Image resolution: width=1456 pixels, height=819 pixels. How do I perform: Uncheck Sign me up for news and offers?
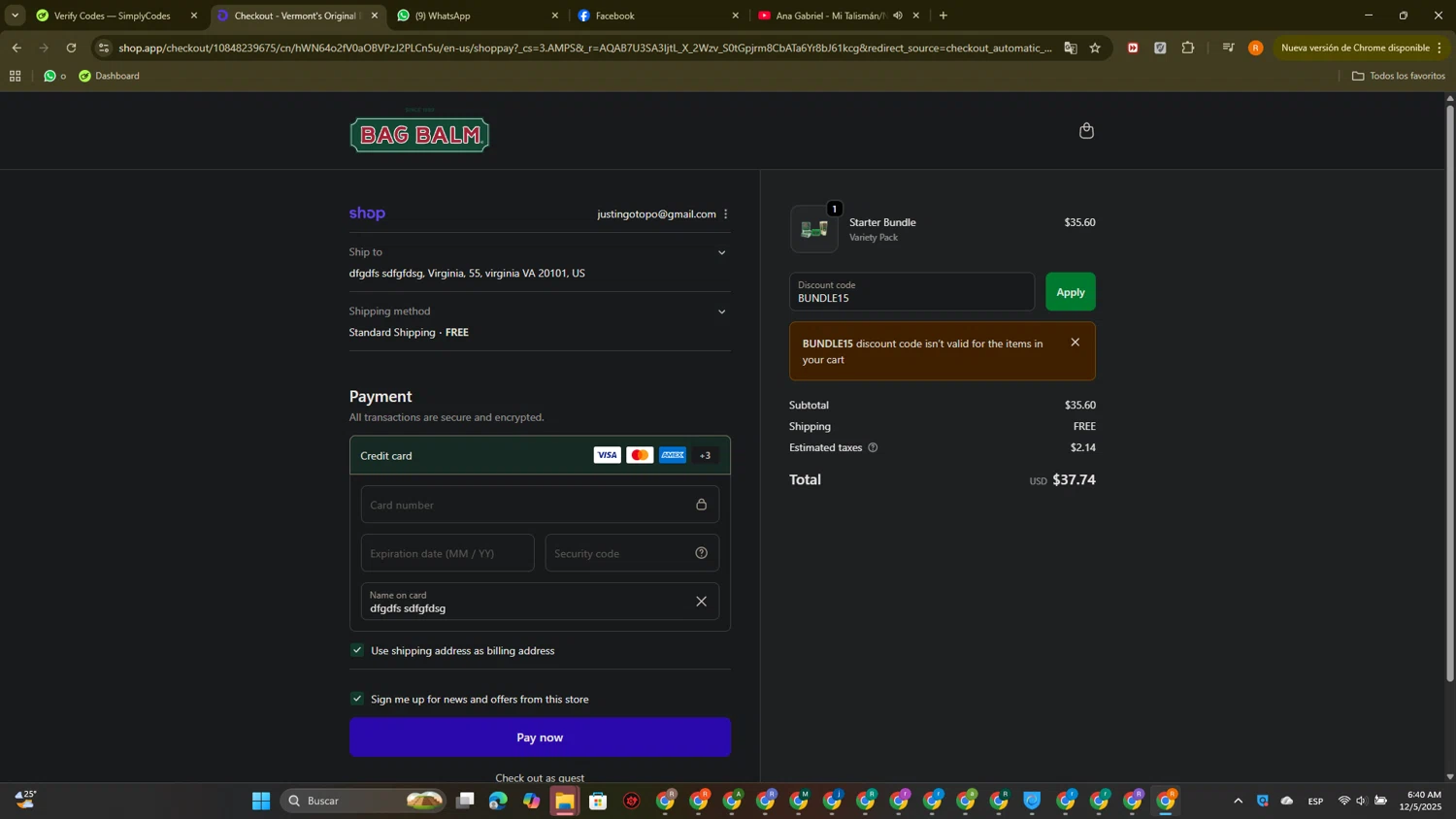pos(357,699)
